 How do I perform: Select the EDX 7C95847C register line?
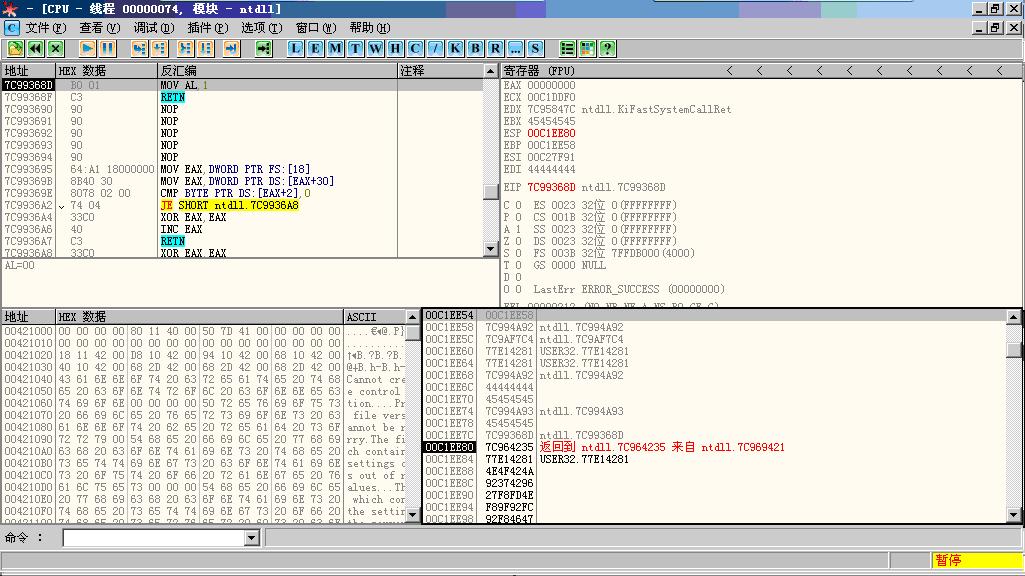pos(617,109)
